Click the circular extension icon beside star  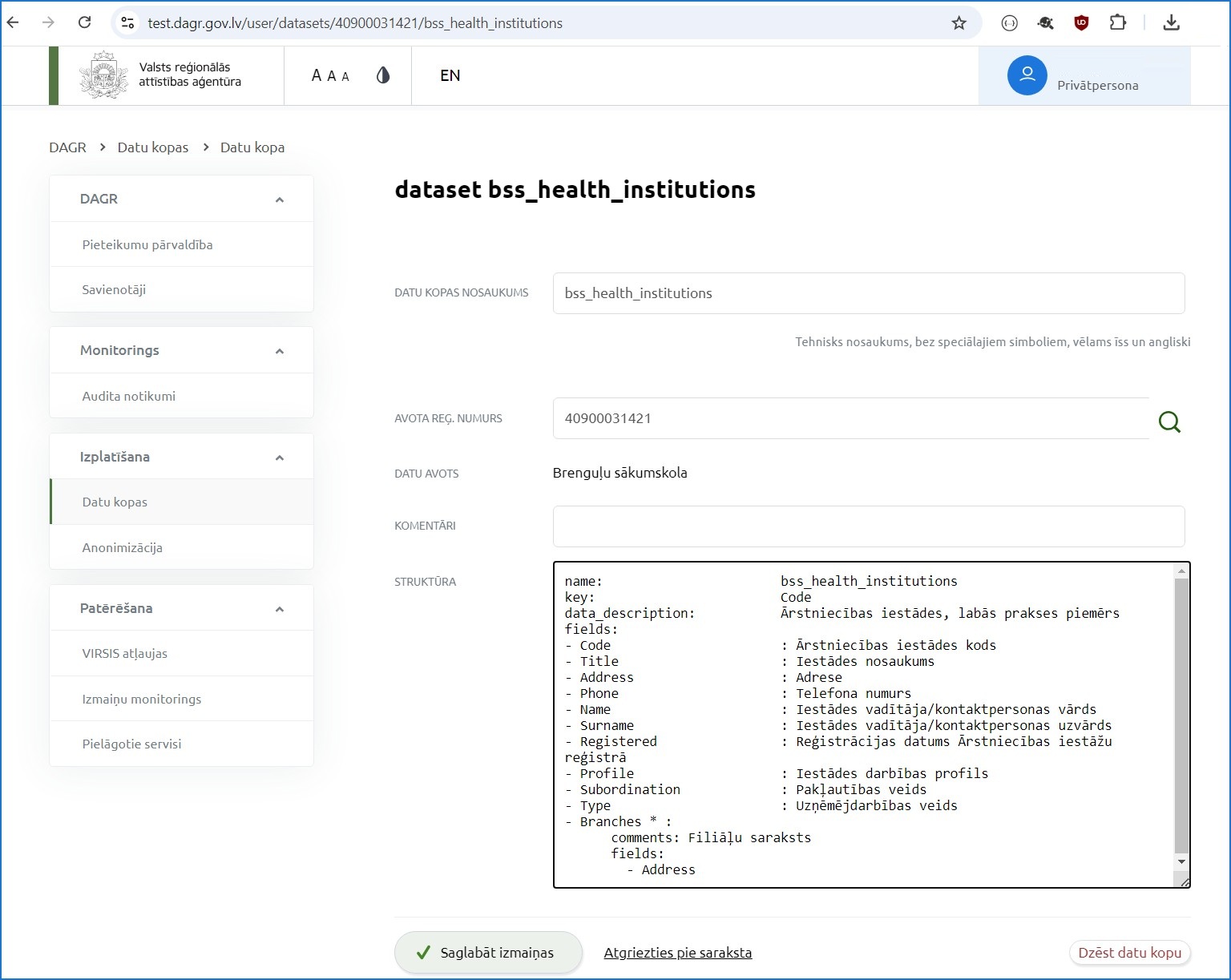[x=1009, y=23]
